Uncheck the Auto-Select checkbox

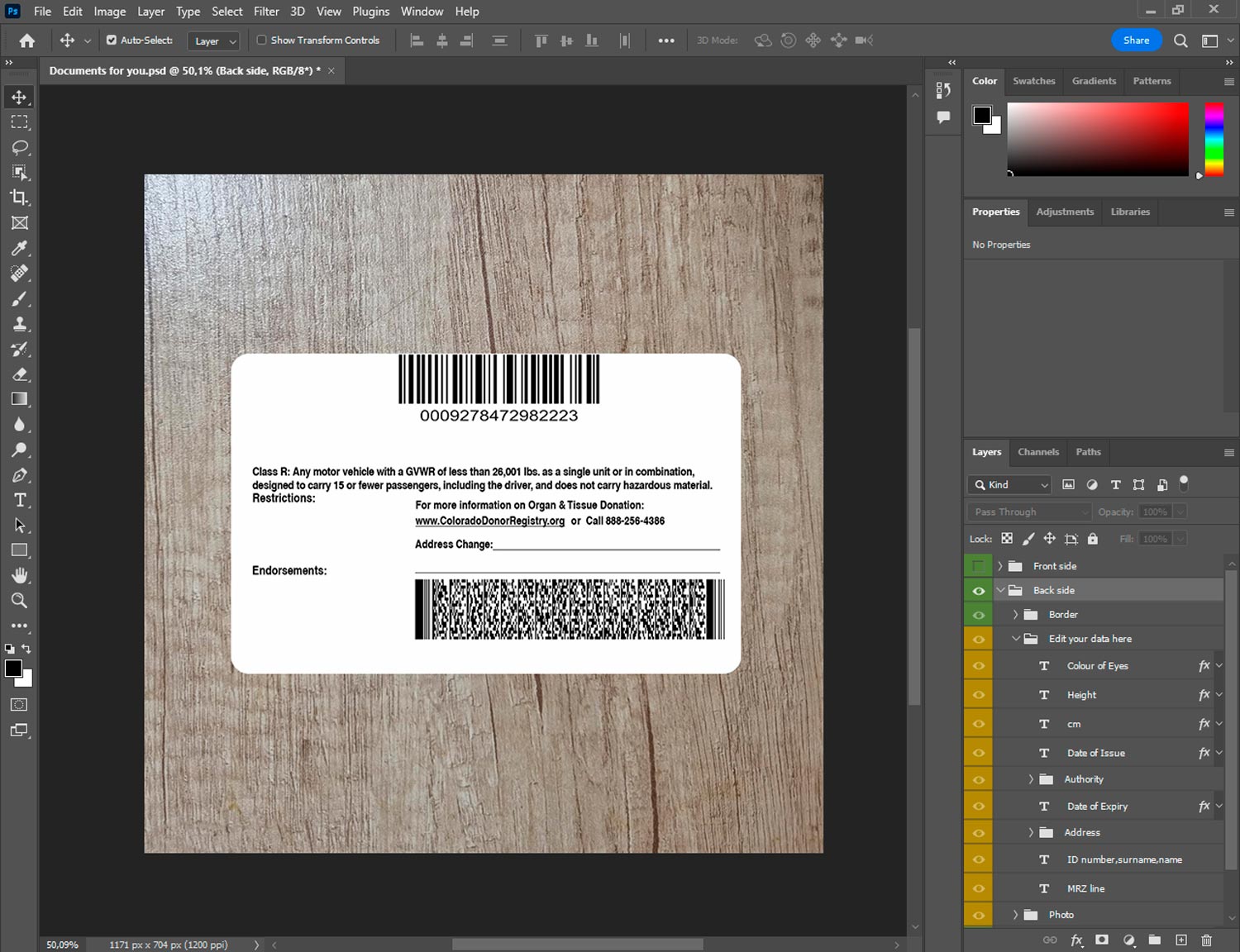112,40
